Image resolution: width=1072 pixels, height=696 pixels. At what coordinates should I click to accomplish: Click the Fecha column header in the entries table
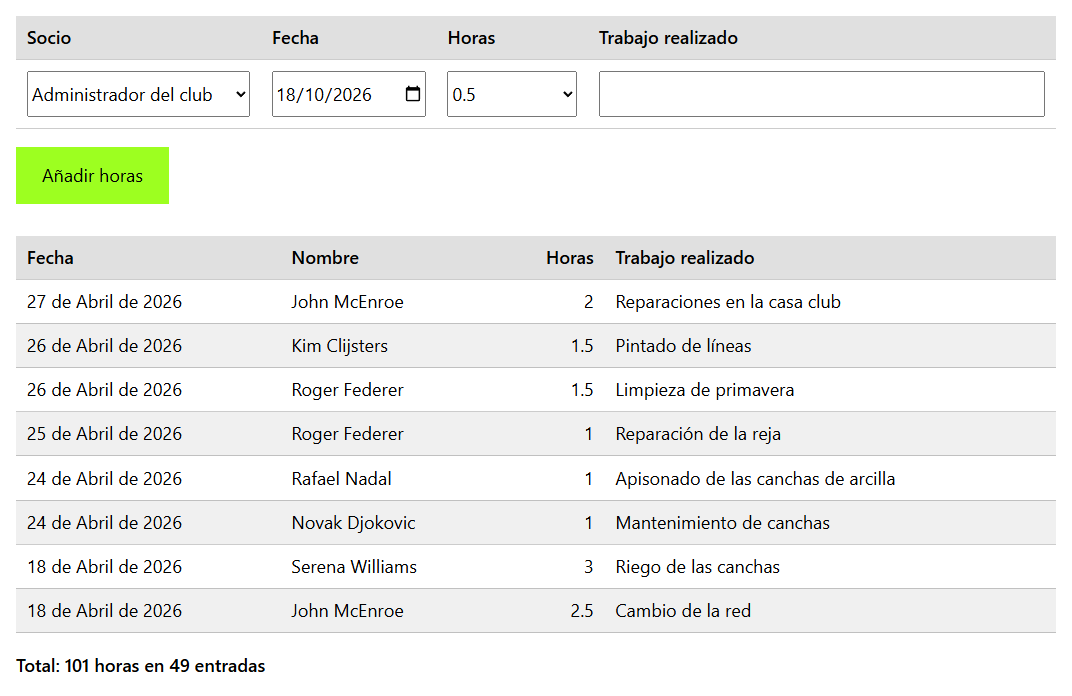point(51,258)
